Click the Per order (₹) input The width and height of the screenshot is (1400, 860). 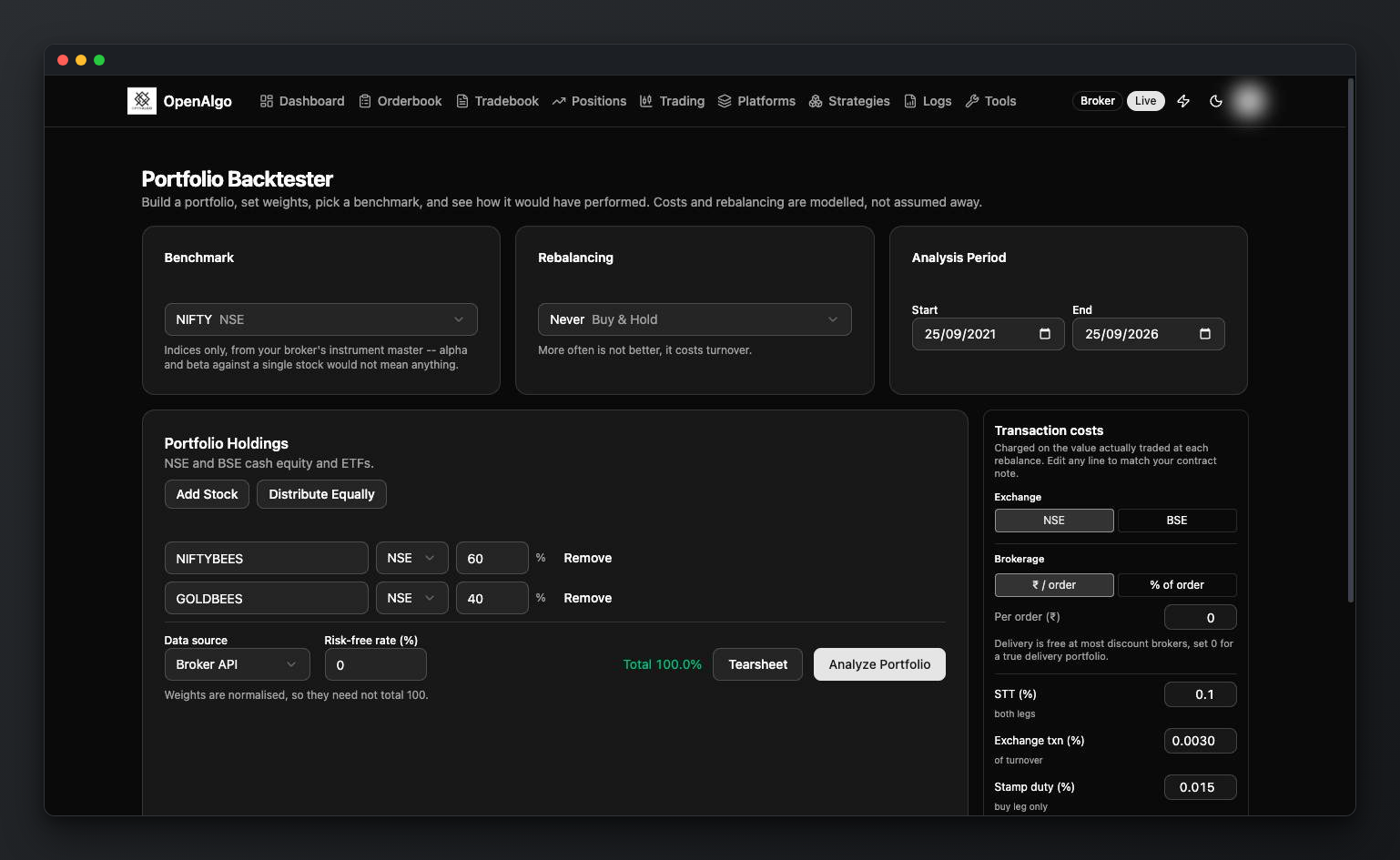pyautogui.click(x=1200, y=617)
